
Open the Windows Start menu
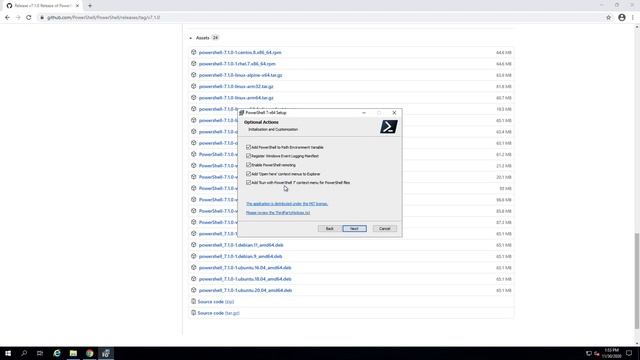click(x=8, y=353)
